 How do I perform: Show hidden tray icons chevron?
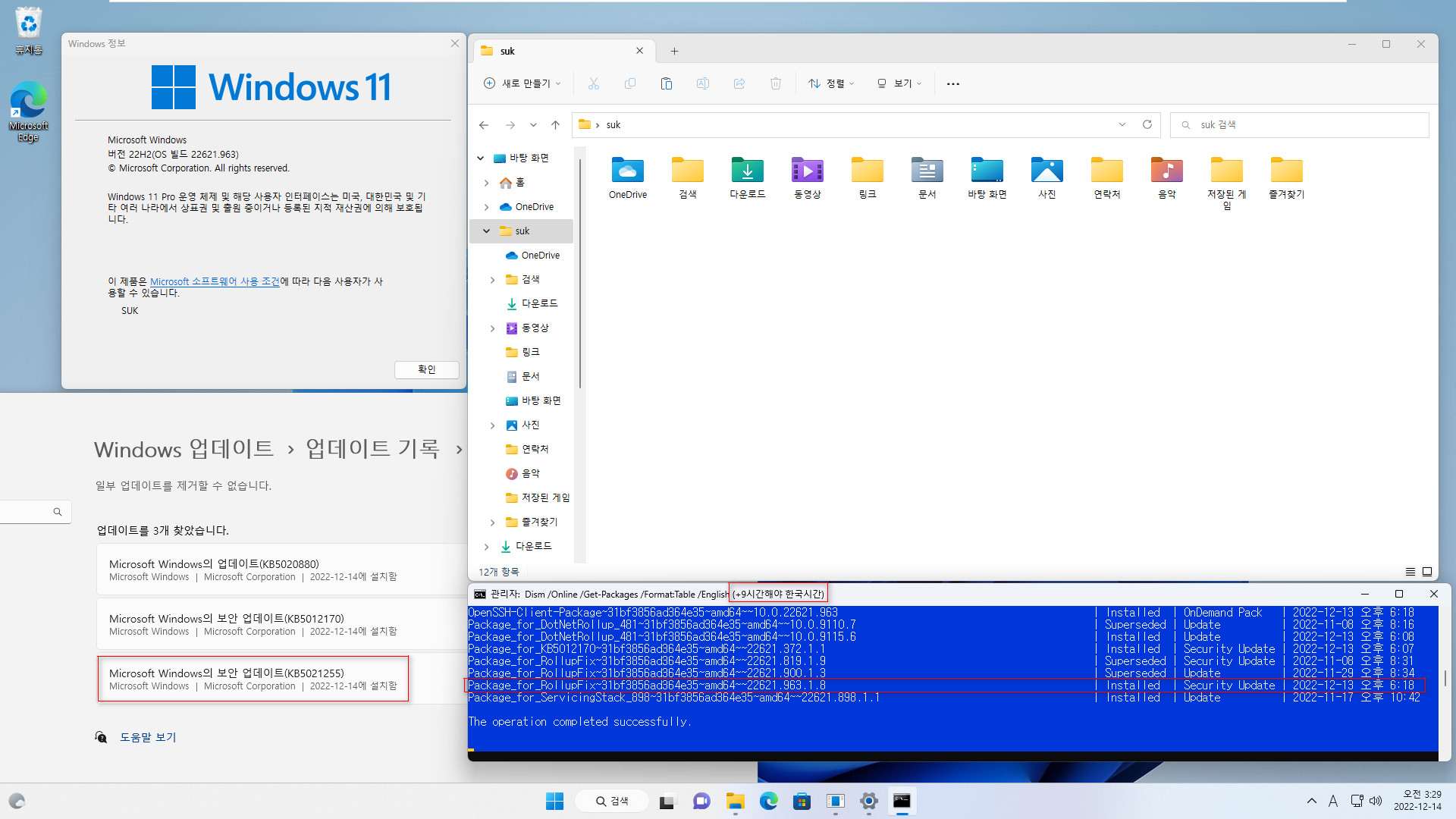pyautogui.click(x=1311, y=801)
